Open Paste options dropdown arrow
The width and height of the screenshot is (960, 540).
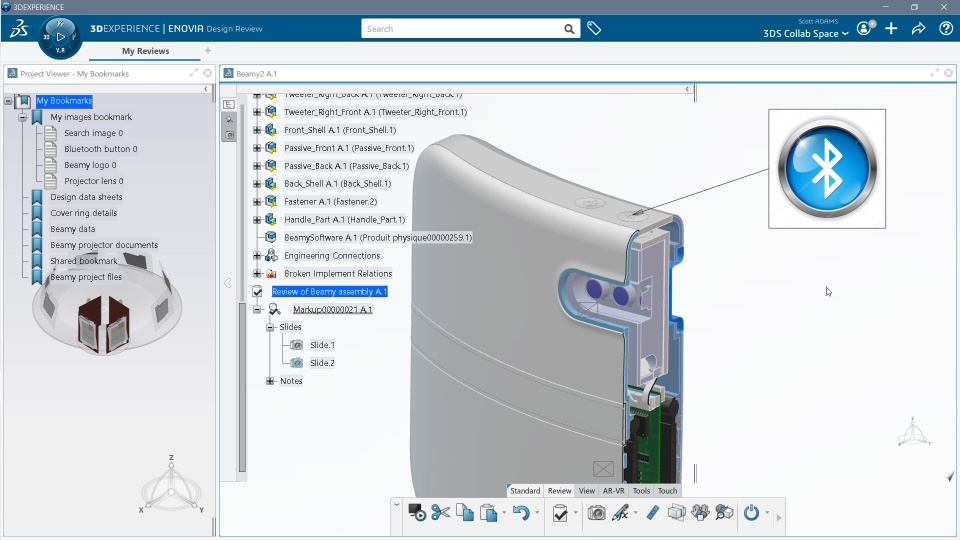click(x=504, y=512)
